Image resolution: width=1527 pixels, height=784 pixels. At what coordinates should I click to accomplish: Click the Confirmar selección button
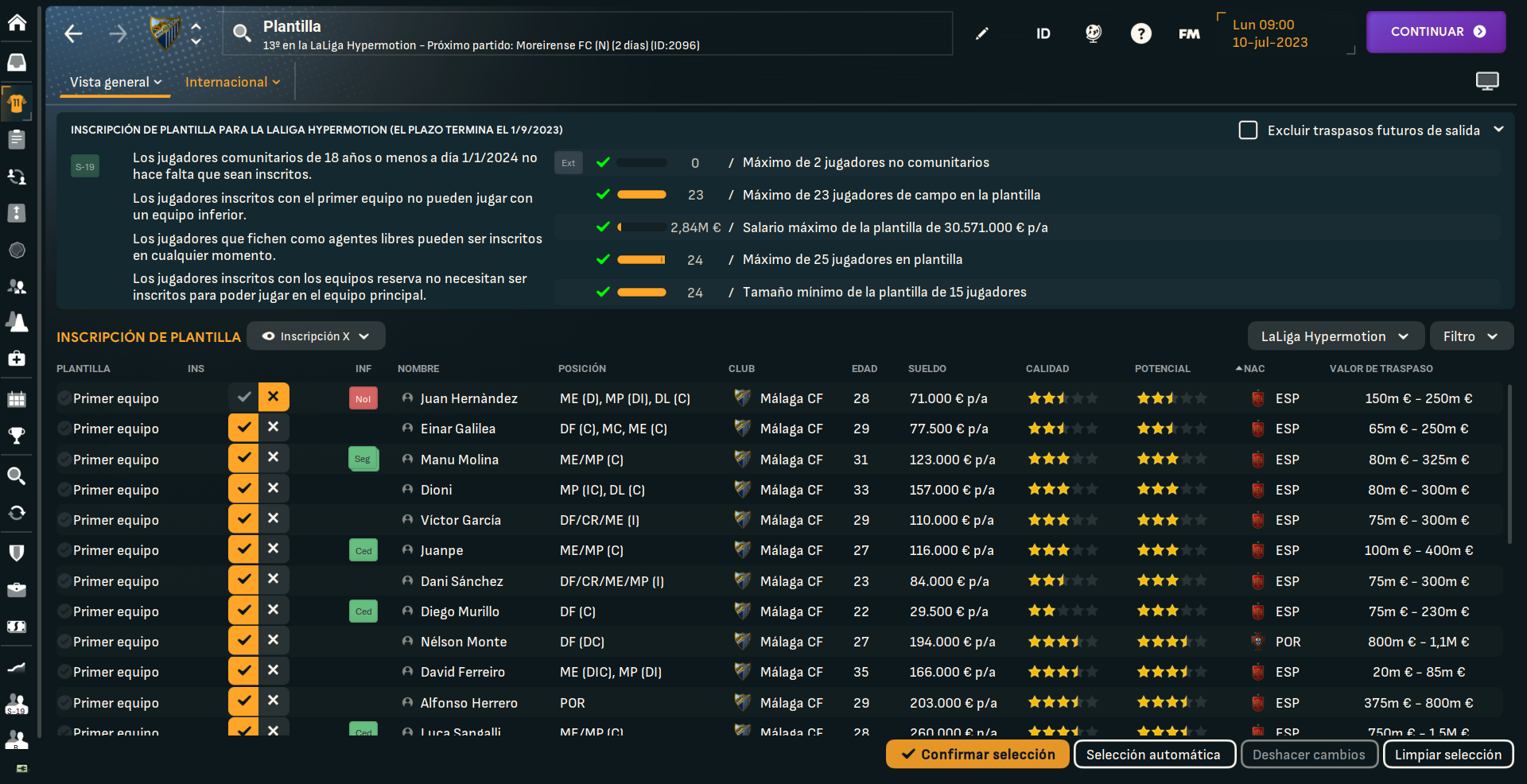pos(978,755)
